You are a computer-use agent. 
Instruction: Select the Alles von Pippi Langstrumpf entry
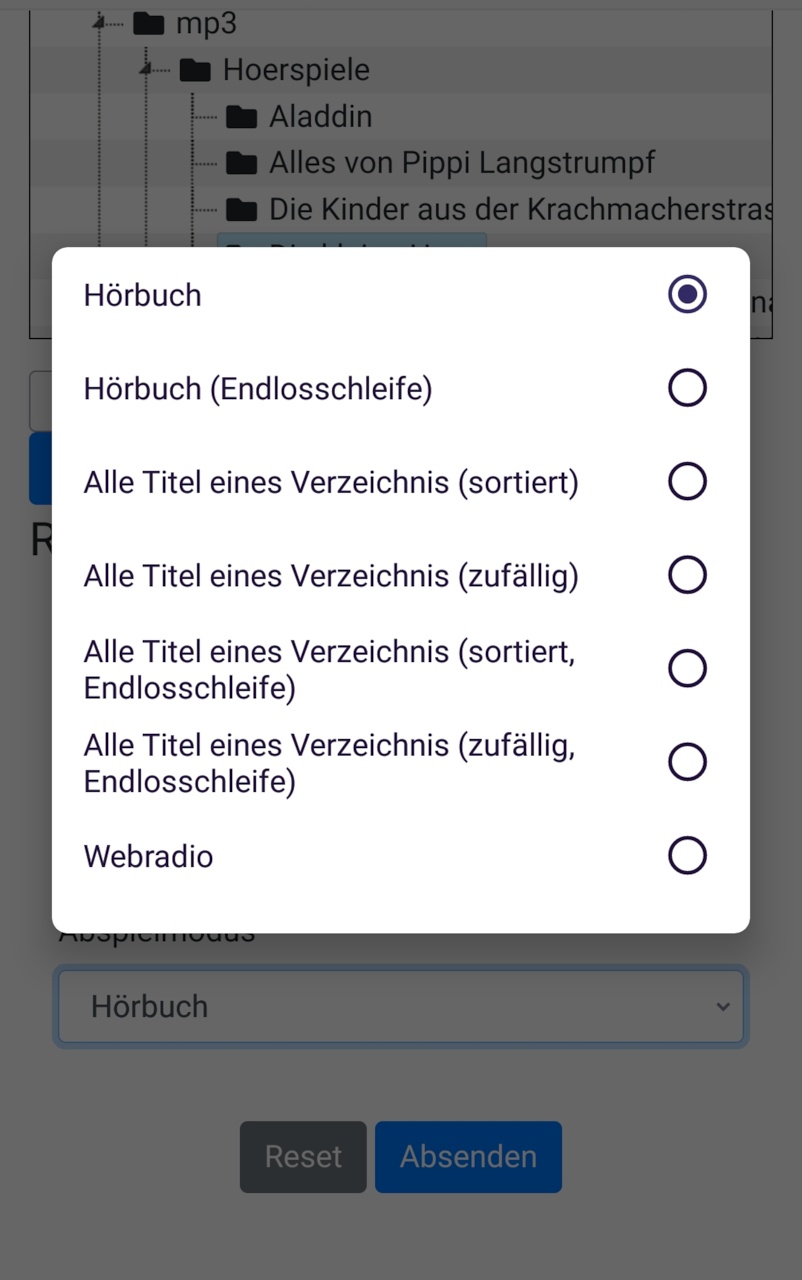tap(462, 163)
